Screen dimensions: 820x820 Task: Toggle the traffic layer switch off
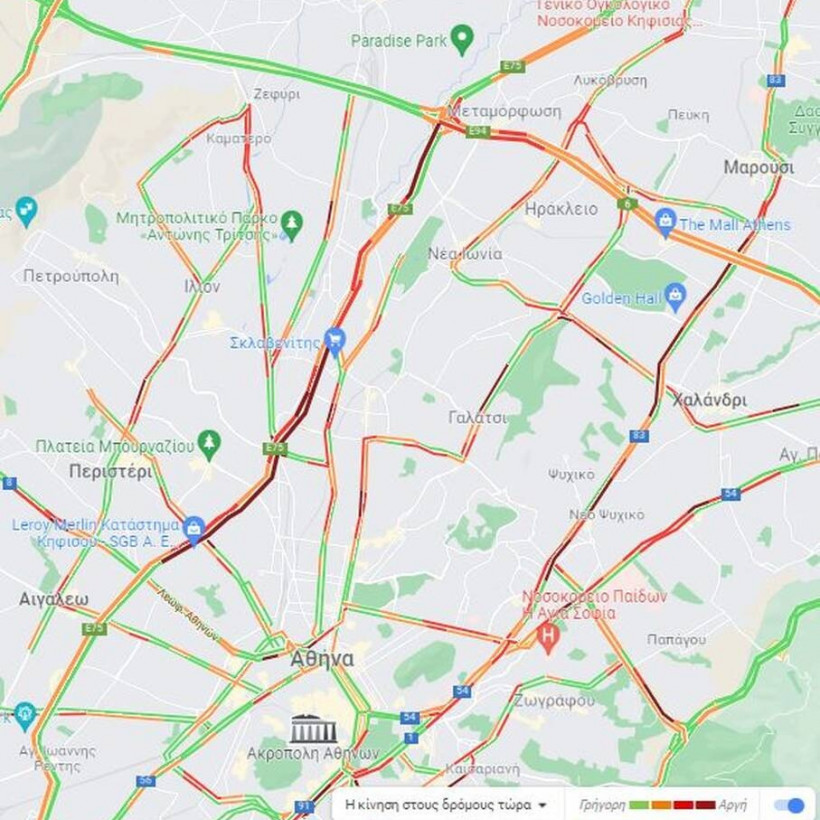pyautogui.click(x=790, y=804)
